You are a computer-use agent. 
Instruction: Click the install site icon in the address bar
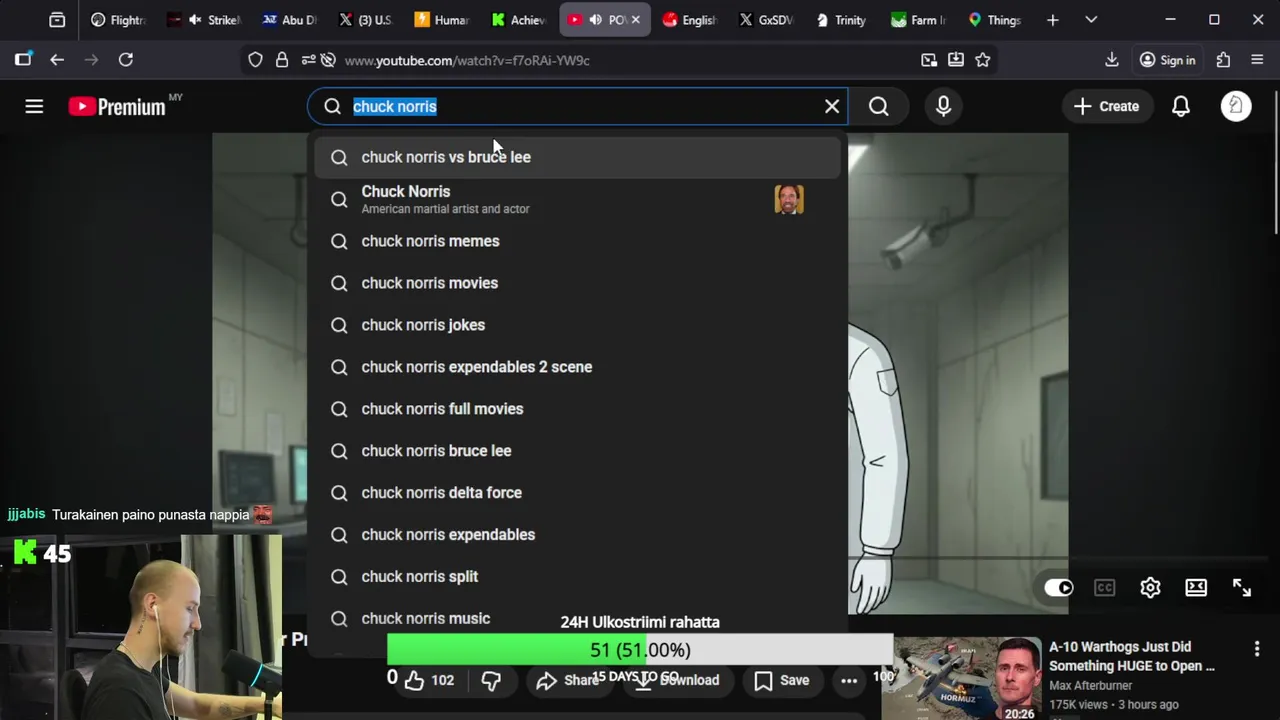pyautogui.click(x=956, y=60)
